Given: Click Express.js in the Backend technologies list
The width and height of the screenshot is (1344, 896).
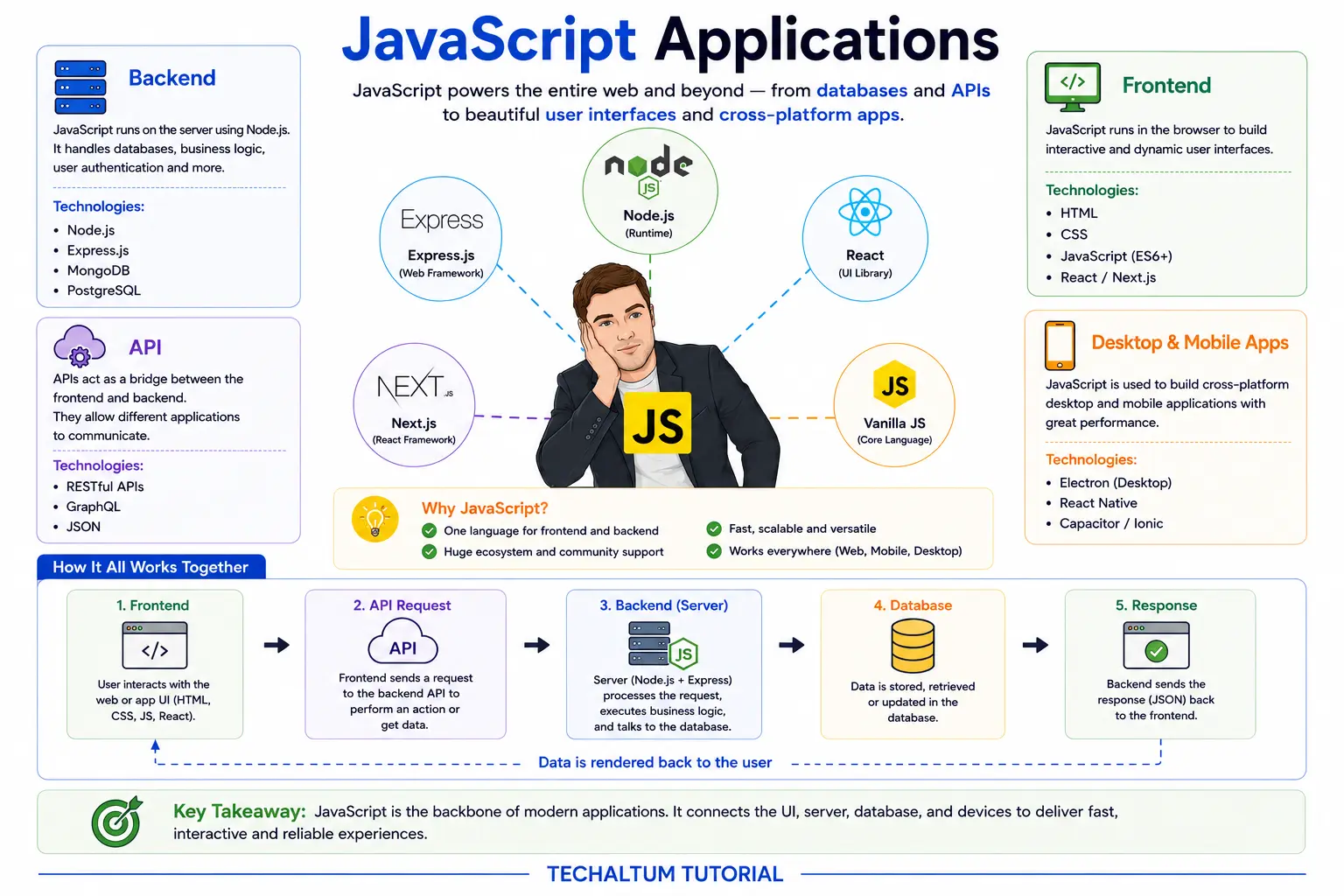Looking at the screenshot, I should (x=97, y=250).
